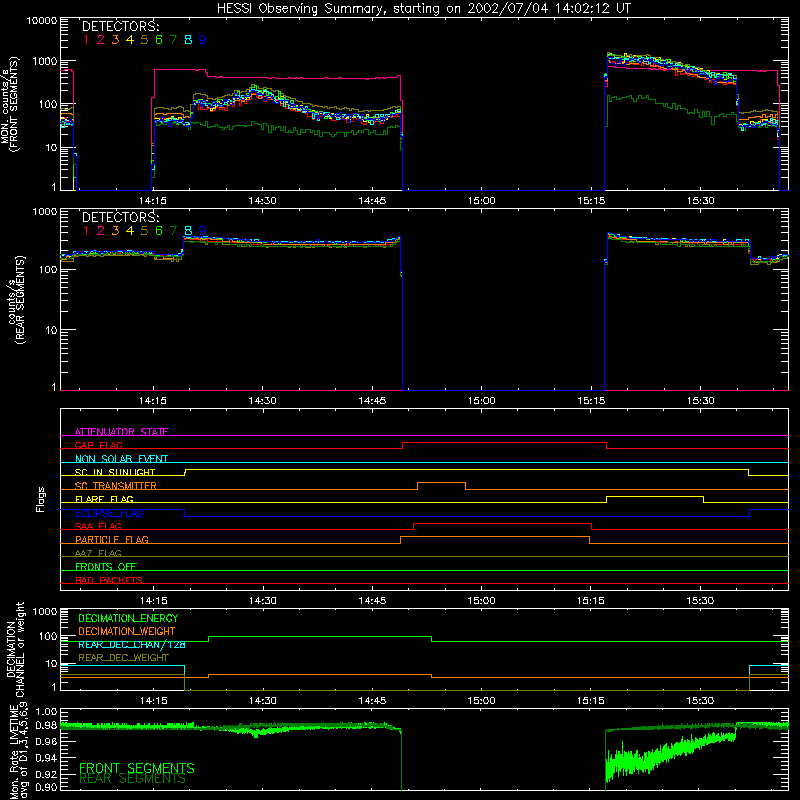Click the DECIMATION_ENERGY legend label
The width and height of the screenshot is (800, 800).
click(x=128, y=618)
